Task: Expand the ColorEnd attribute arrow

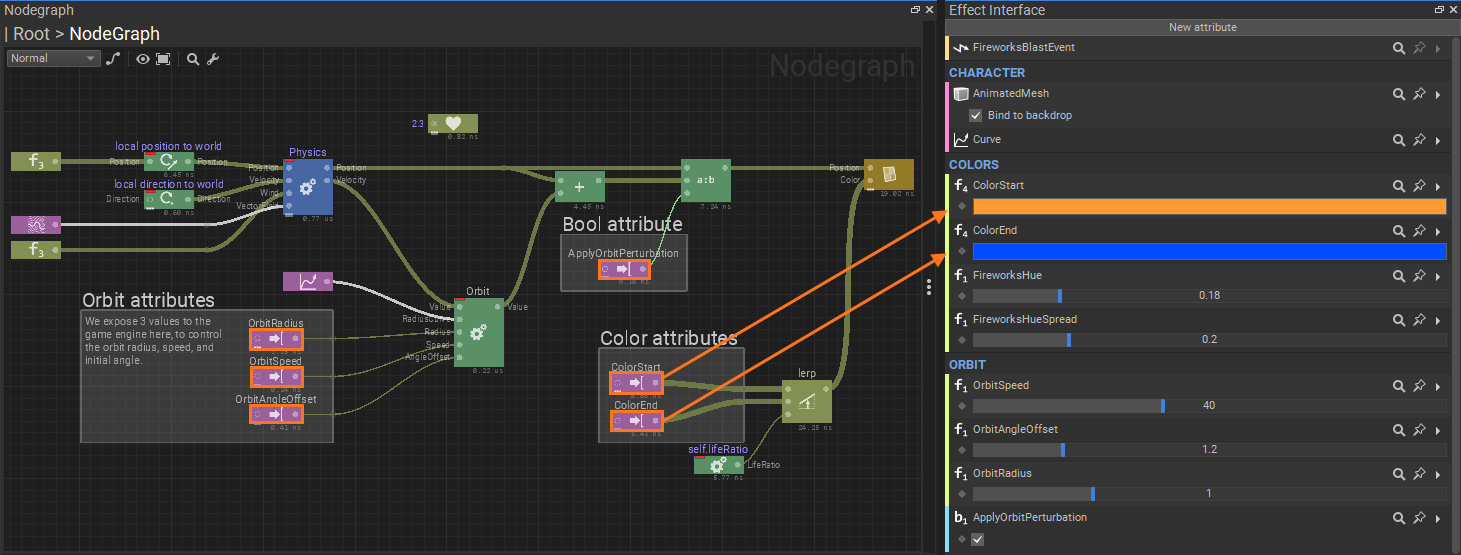Action: coord(1438,231)
